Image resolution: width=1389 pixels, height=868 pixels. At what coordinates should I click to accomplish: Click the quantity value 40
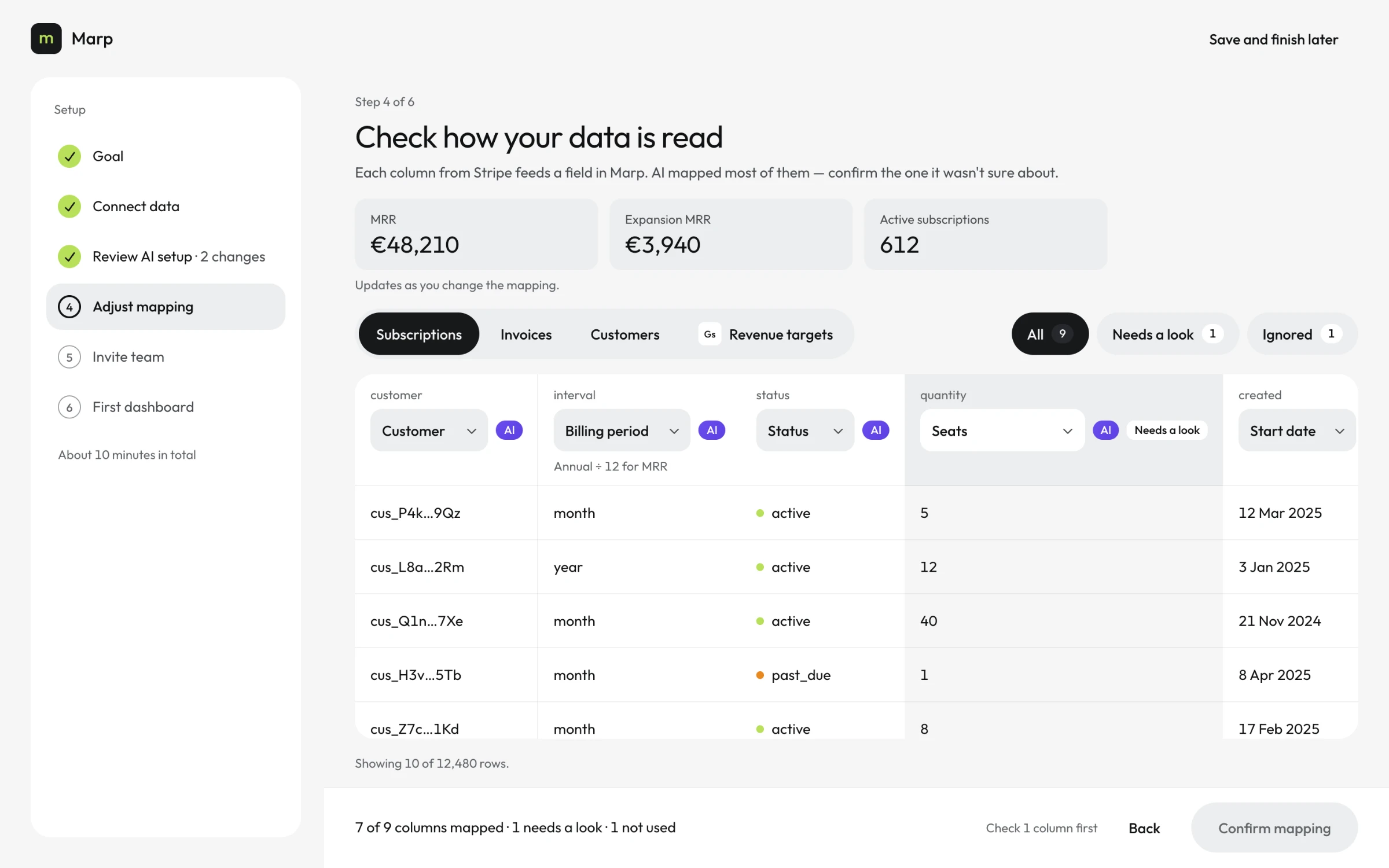tap(929, 621)
